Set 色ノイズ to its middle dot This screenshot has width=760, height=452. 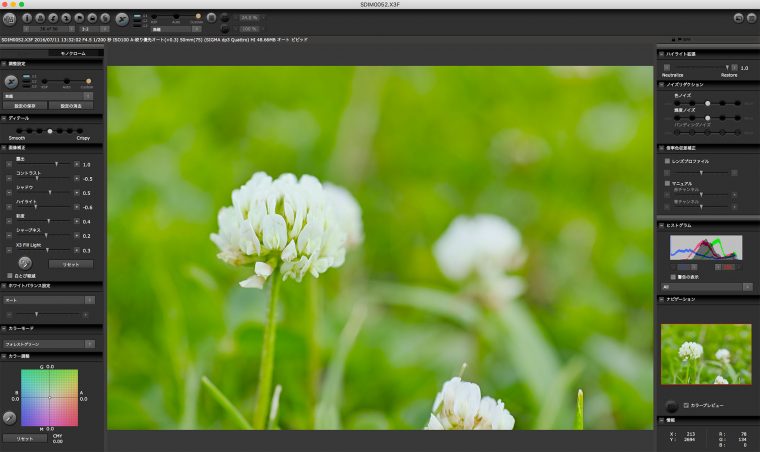click(x=708, y=103)
